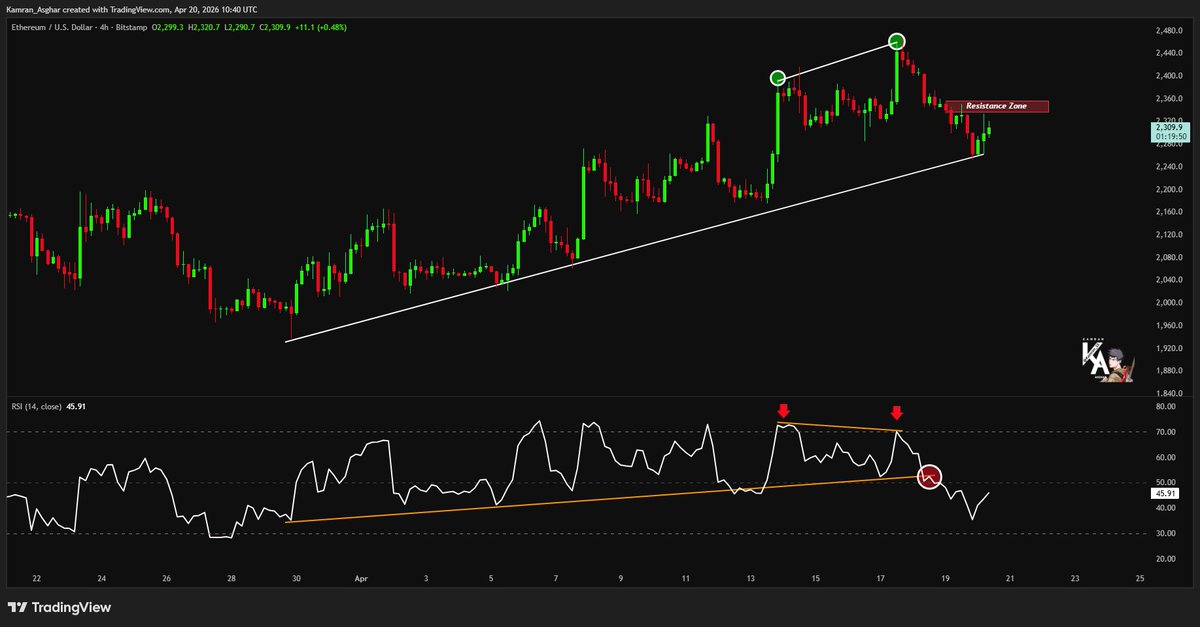Click the TradingView logo in bottom corner

tap(60, 607)
